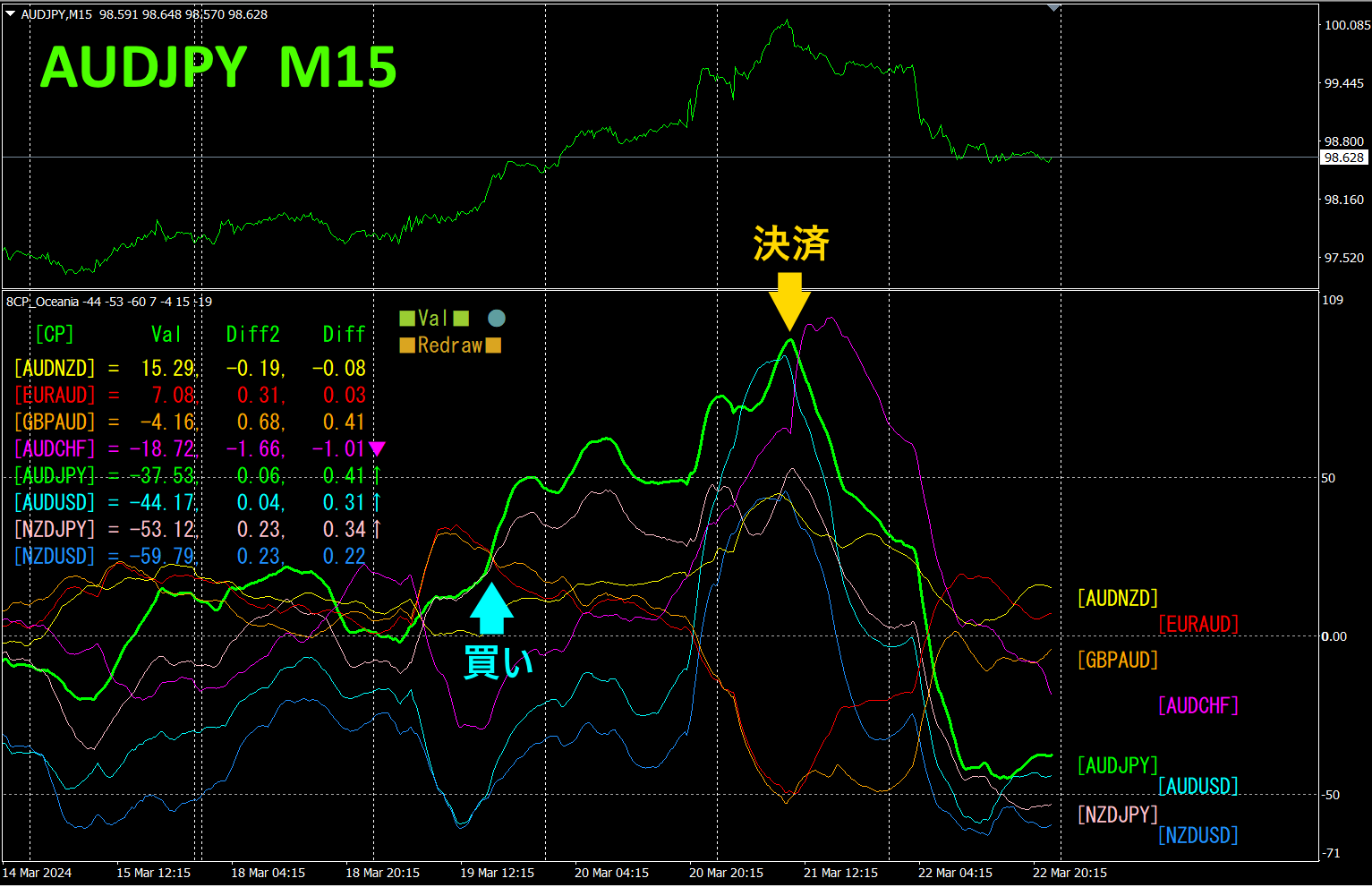The image size is (1372, 887).
Task: Click the [AUDJPY] line label at chart right
Action: [x=1118, y=765]
